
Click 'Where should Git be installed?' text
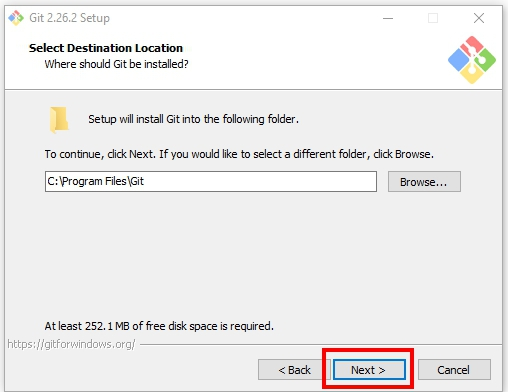click(x=116, y=64)
